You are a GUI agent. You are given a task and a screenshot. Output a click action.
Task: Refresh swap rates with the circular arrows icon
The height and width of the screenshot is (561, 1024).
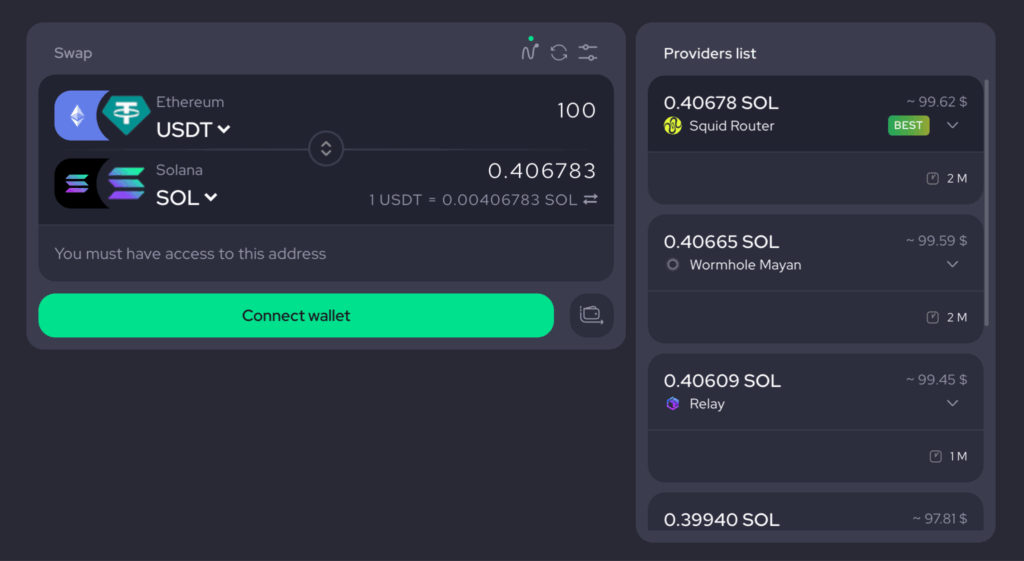pos(558,52)
